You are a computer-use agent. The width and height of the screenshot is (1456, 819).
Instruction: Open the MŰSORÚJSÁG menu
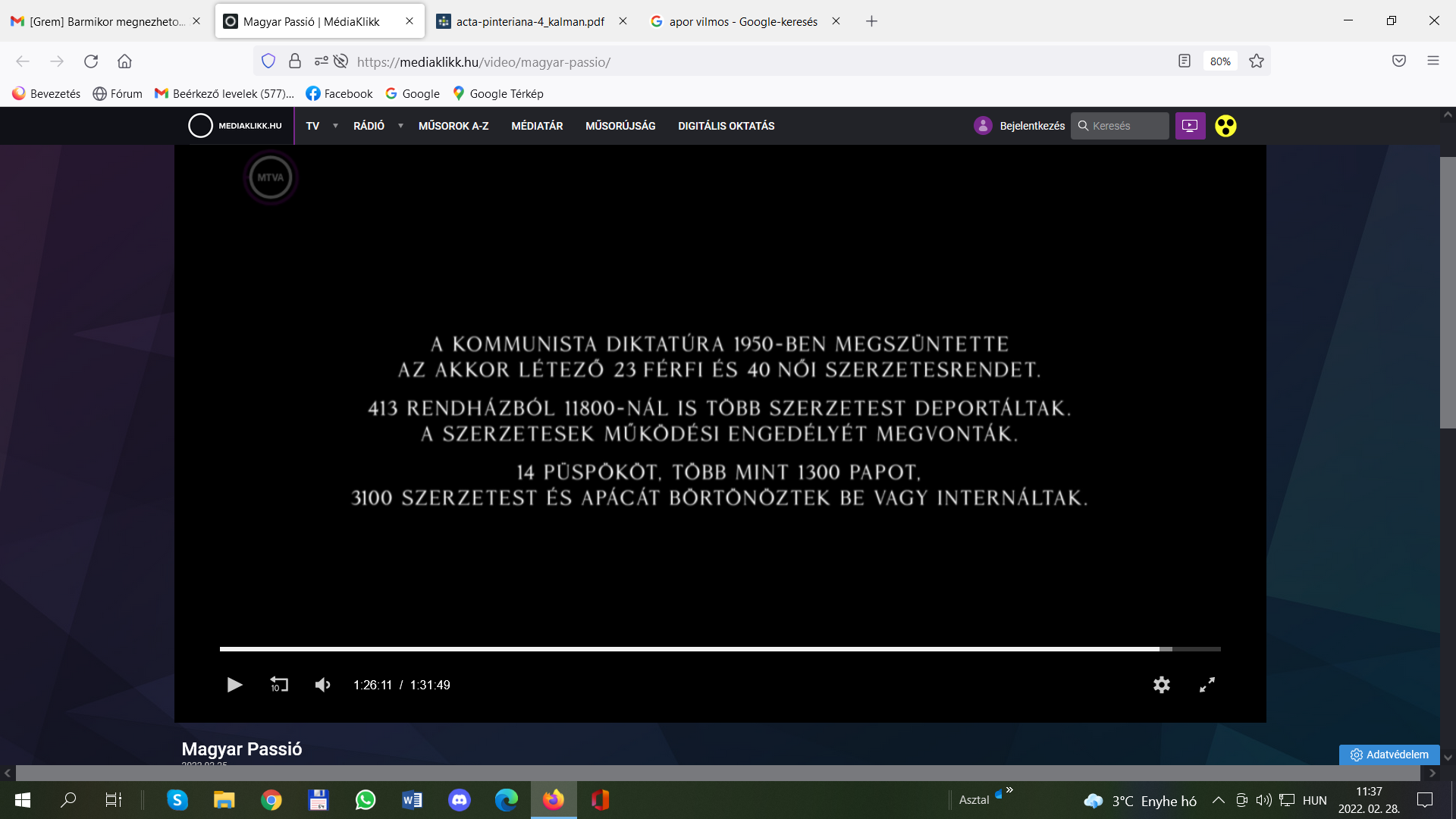pyautogui.click(x=620, y=126)
